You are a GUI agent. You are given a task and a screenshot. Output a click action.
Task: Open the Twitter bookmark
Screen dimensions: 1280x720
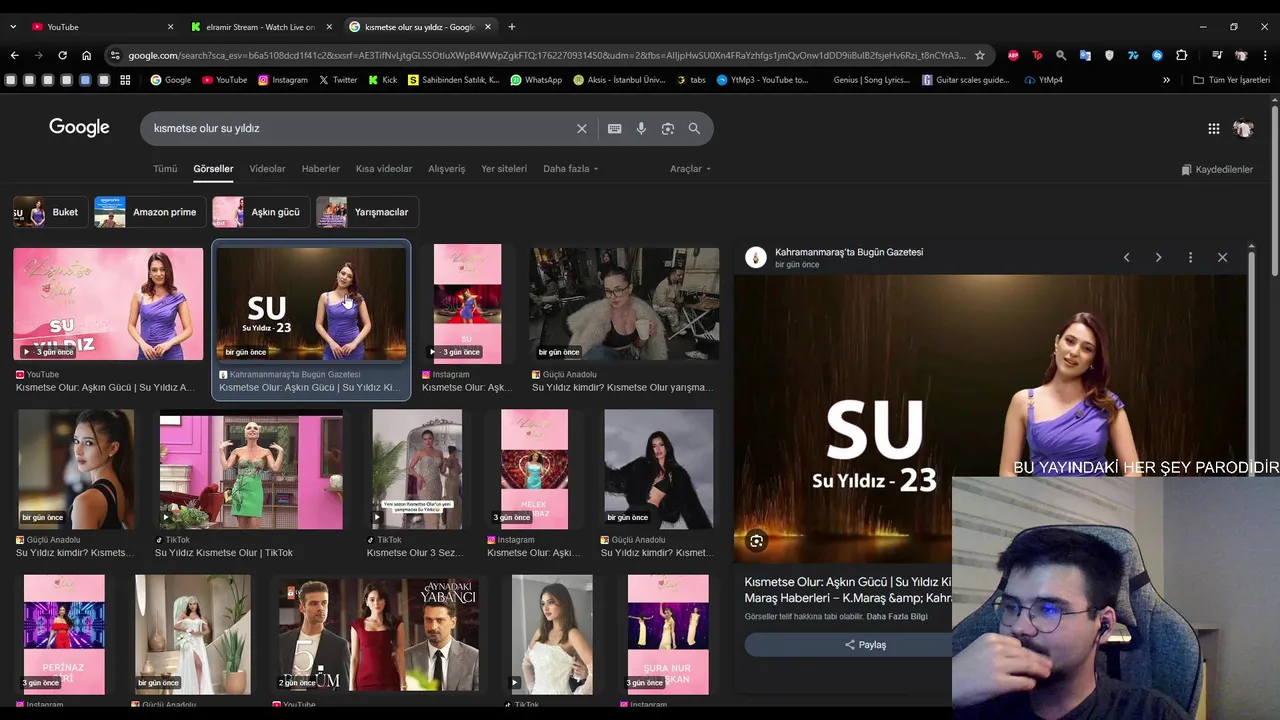coord(338,80)
